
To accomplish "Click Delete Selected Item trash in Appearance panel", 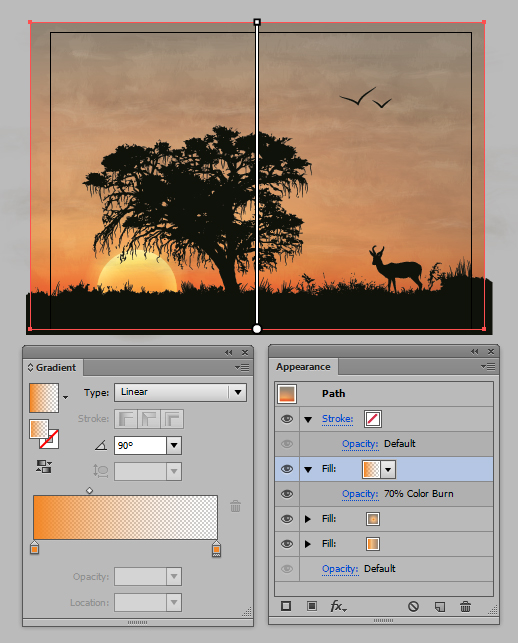I will (465, 606).
